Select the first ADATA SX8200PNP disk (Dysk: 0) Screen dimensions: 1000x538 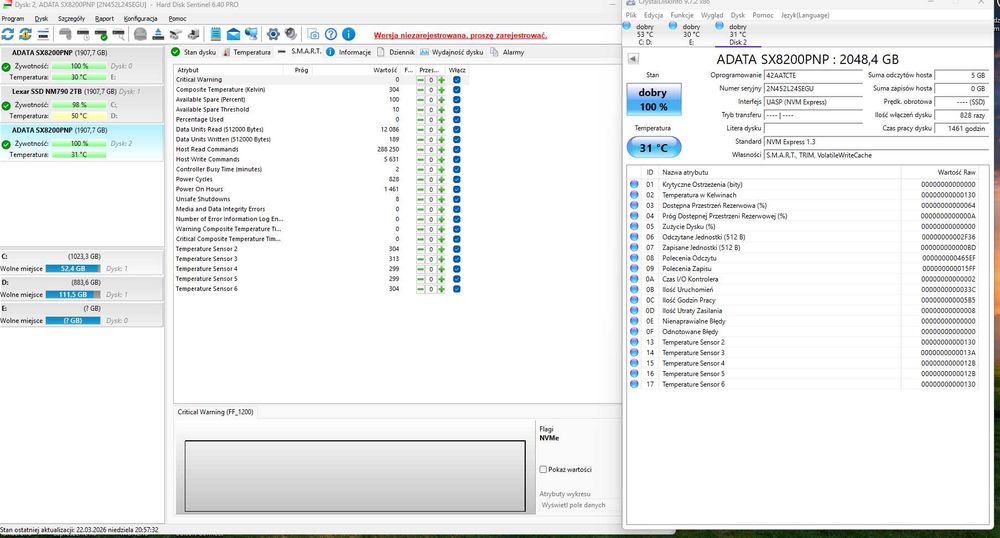[82, 65]
